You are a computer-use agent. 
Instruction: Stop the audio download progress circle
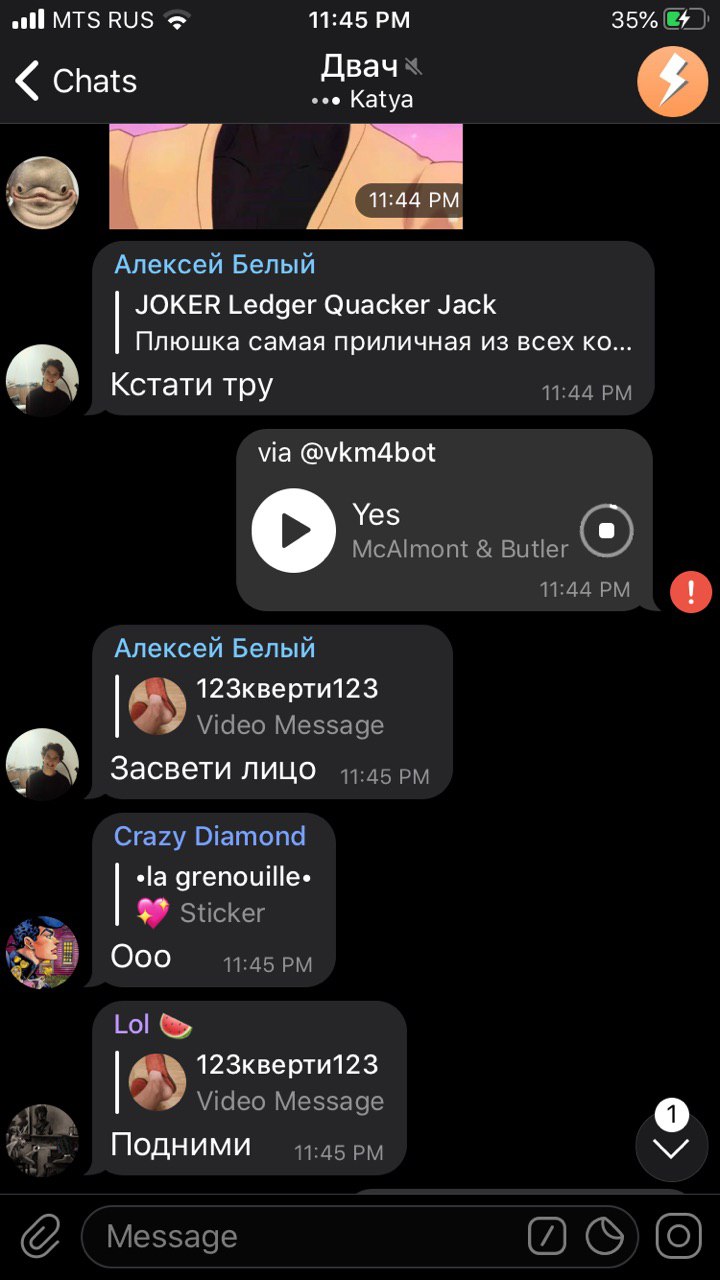607,530
